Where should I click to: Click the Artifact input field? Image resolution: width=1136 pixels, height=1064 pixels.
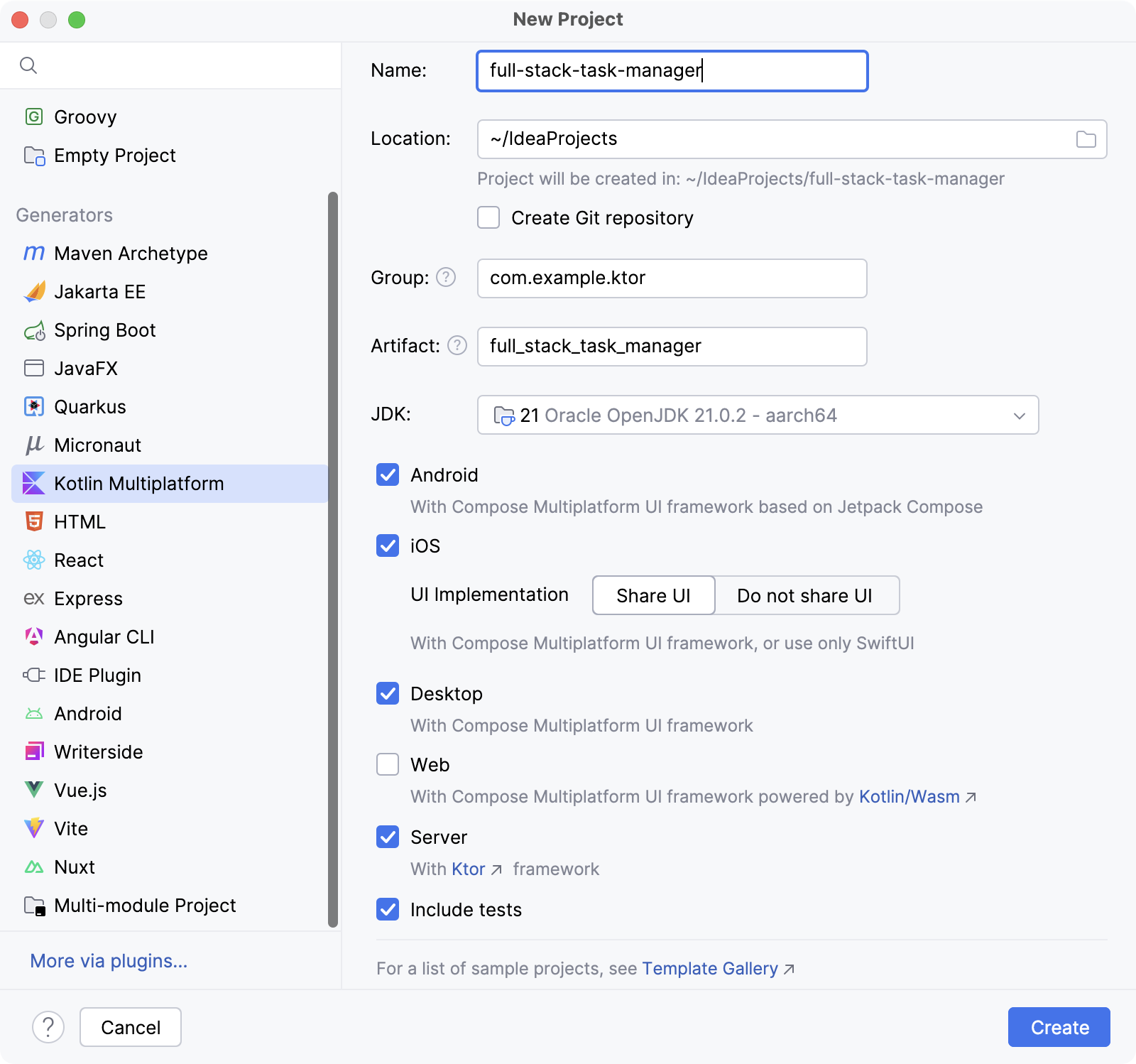pos(672,347)
